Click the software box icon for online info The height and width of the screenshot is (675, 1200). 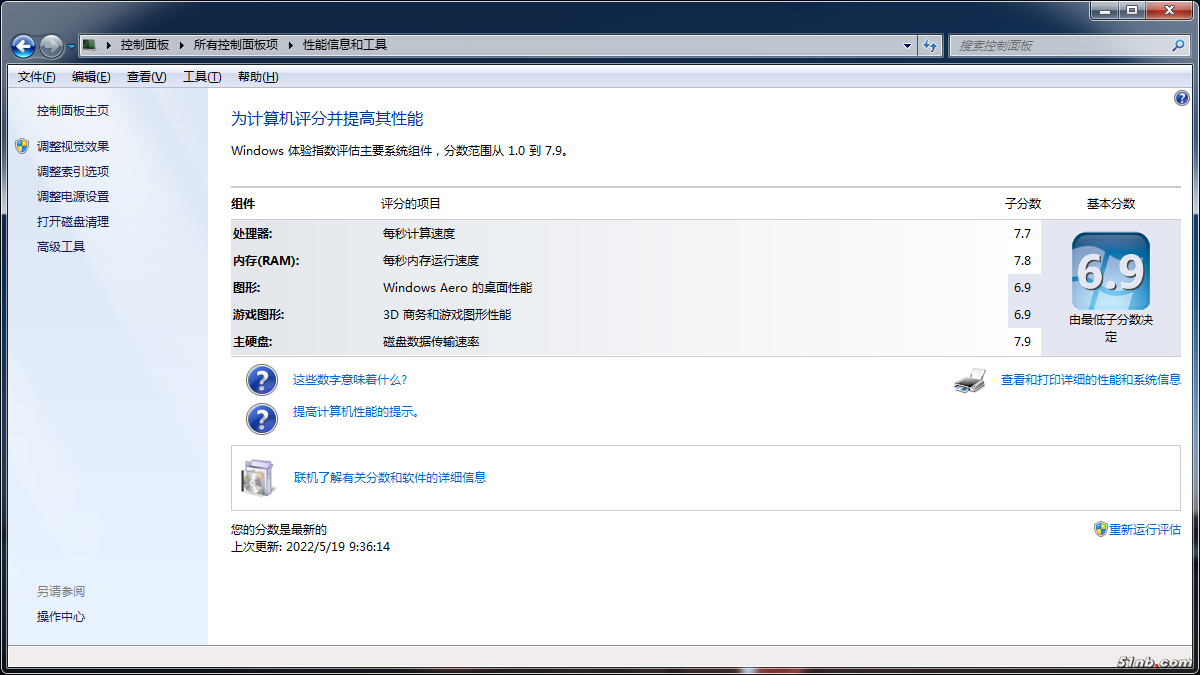tap(256, 478)
